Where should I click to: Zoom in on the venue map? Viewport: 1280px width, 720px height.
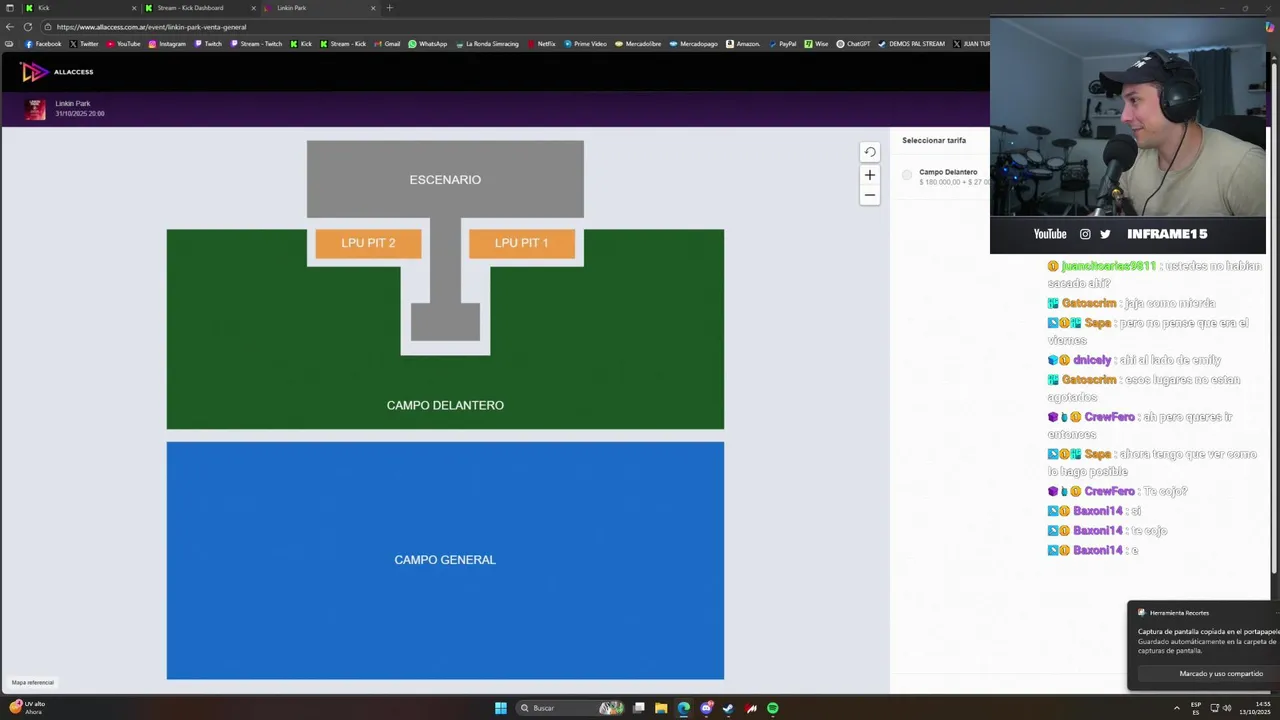click(x=869, y=175)
